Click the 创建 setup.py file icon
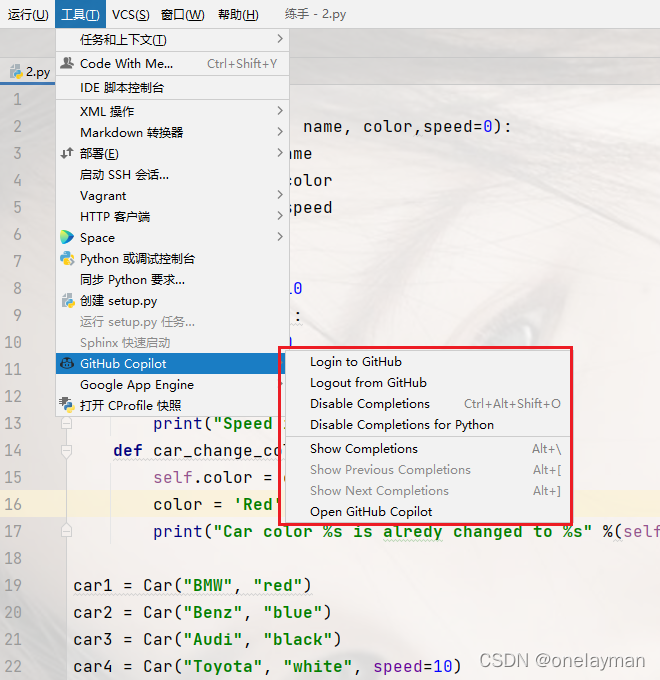This screenshot has height=680, width=660. pos(67,300)
